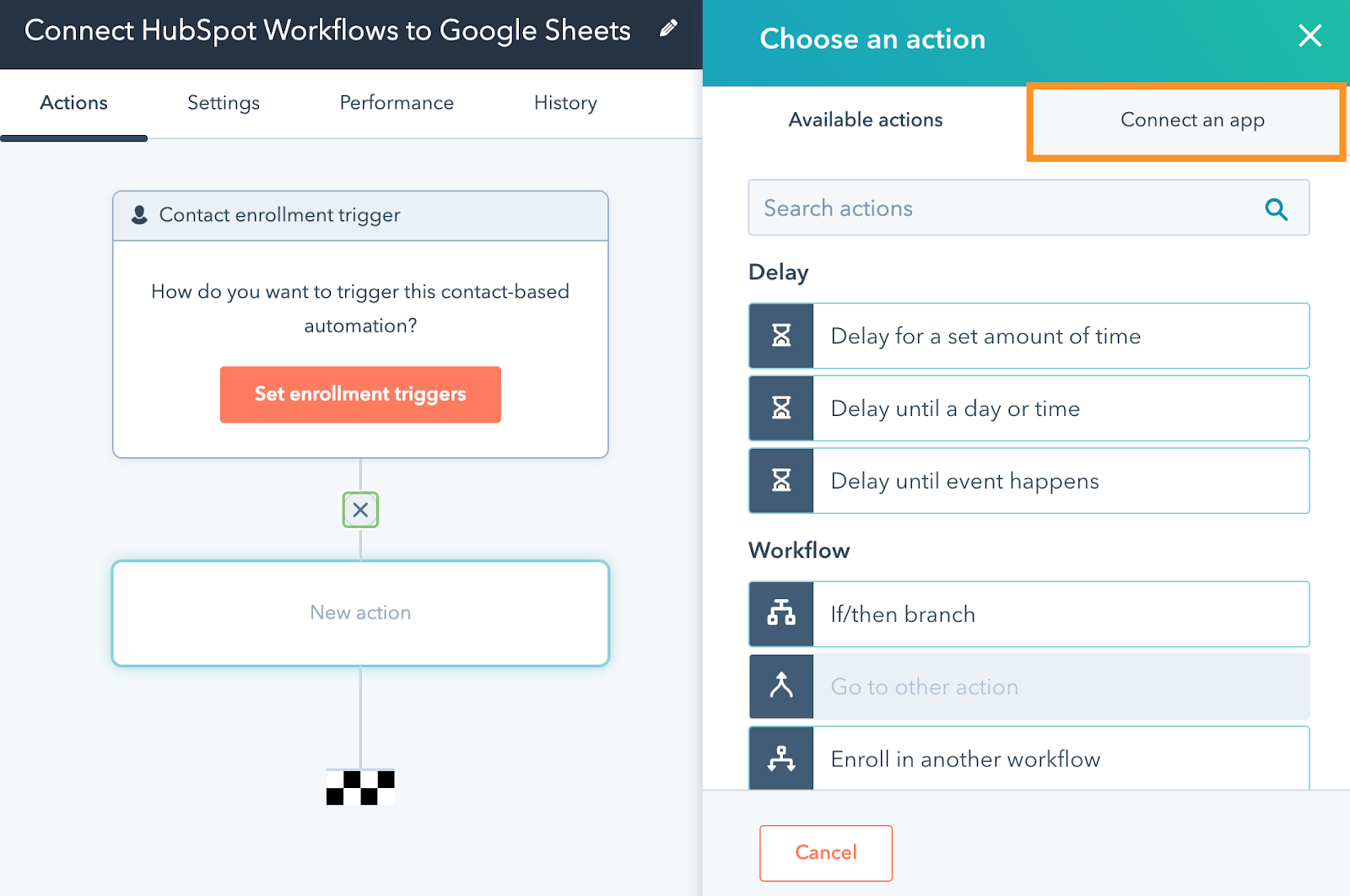Close the Choose an action panel

(1309, 35)
